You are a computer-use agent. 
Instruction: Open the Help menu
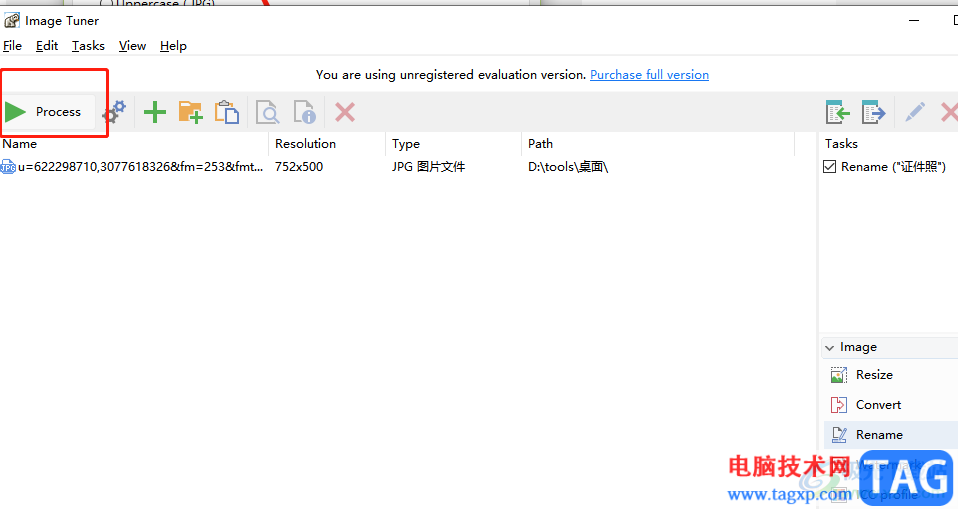click(173, 46)
